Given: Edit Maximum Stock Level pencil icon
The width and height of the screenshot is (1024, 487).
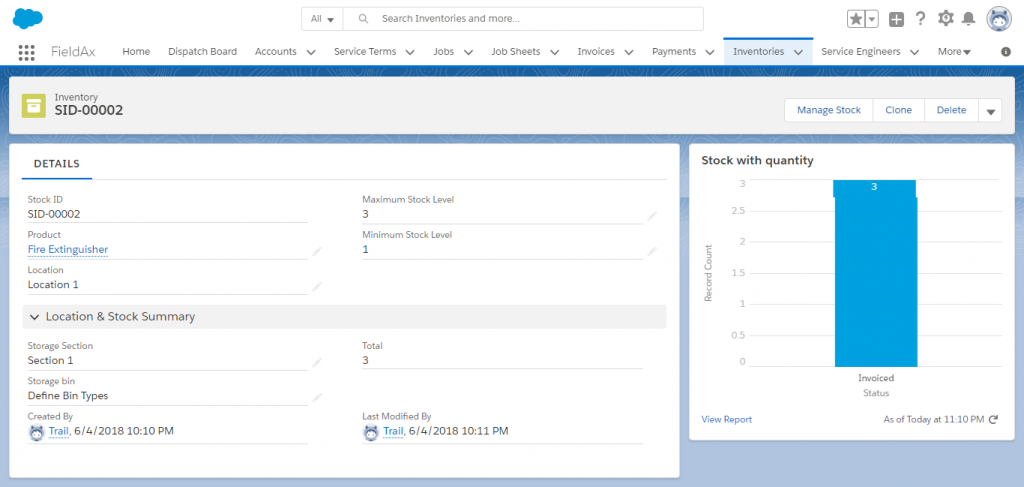Looking at the screenshot, I should point(652,215).
